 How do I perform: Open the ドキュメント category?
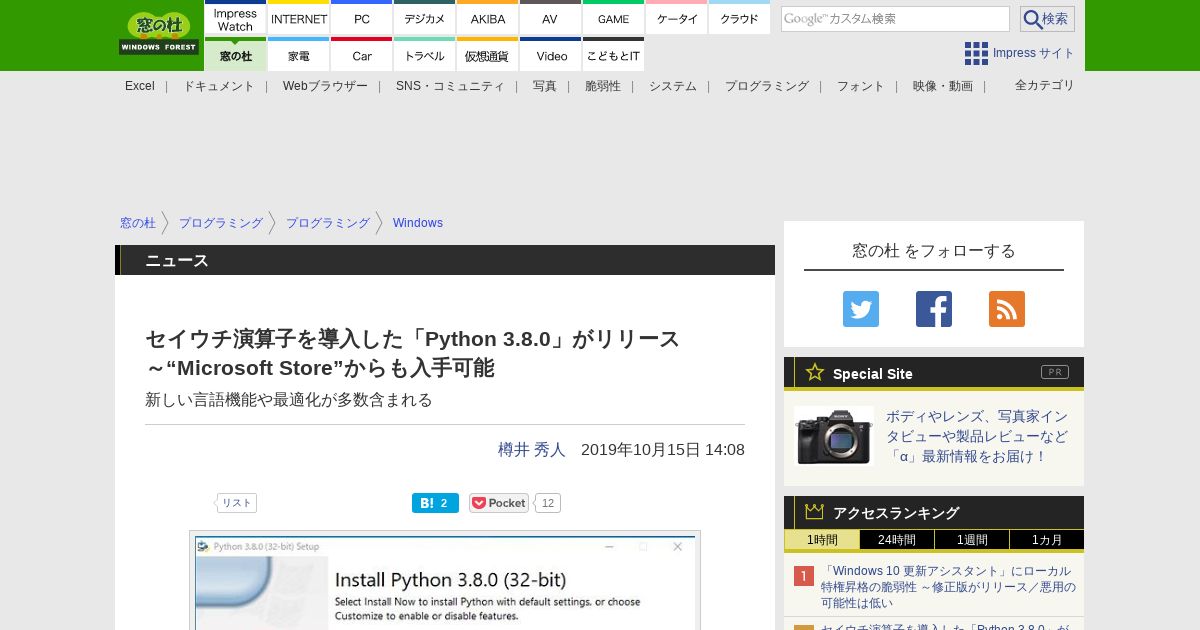click(x=219, y=86)
